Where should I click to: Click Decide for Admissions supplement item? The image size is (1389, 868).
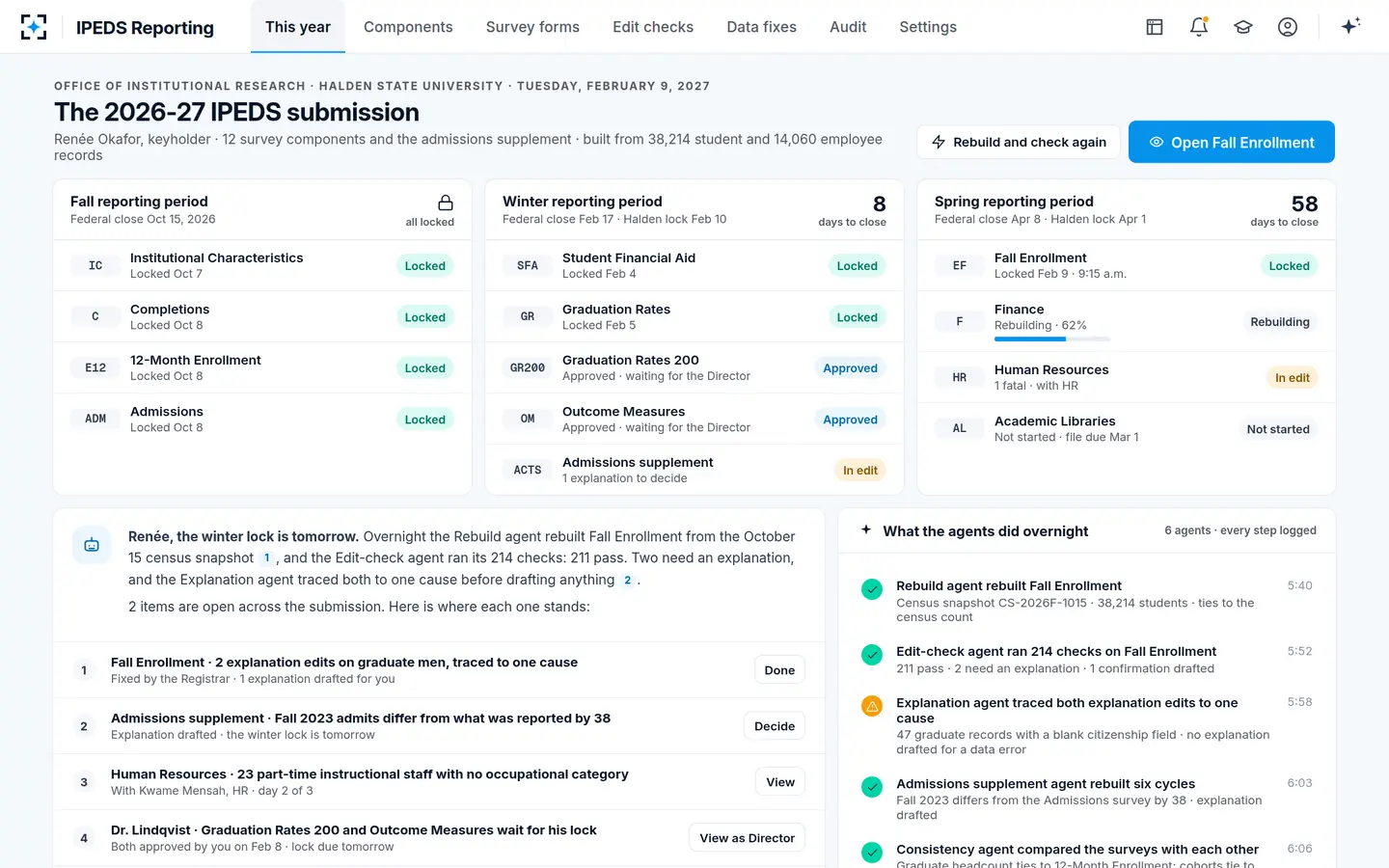(775, 726)
